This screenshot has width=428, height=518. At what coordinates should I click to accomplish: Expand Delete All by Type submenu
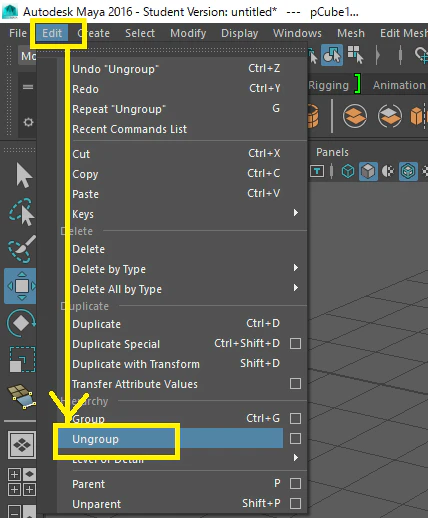296,288
